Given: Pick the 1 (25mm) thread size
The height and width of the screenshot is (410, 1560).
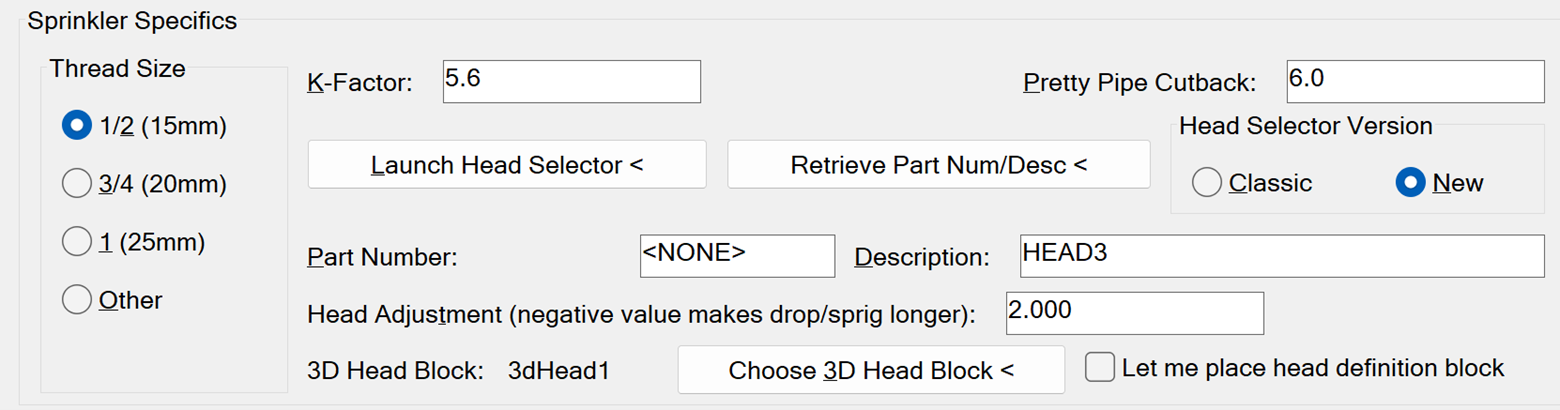Looking at the screenshot, I should (x=77, y=242).
